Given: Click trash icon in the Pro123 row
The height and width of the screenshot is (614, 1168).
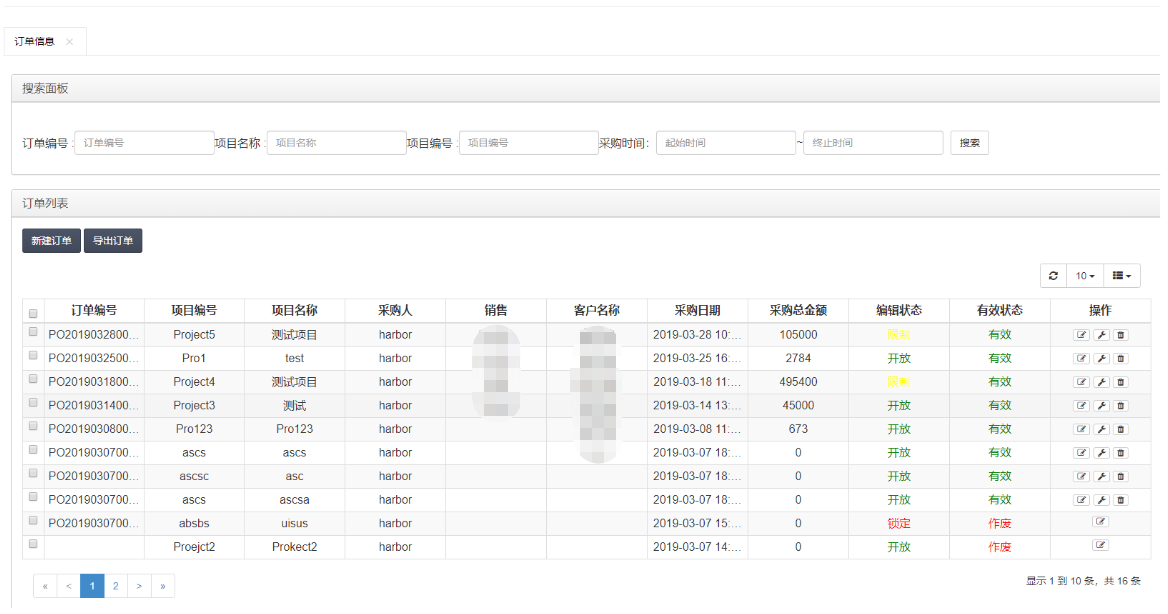Looking at the screenshot, I should click(1120, 429).
